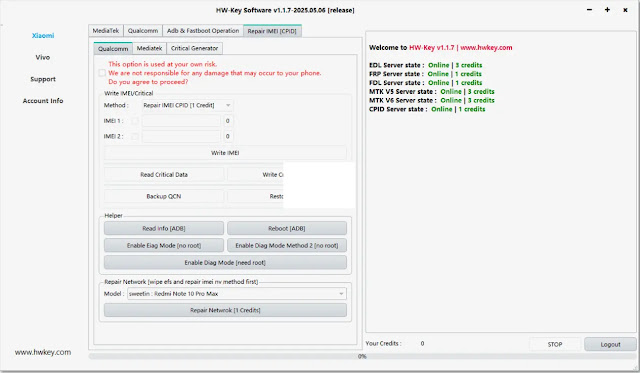Focus the IMEI 2 input field
The image size is (640, 373).
click(x=181, y=136)
